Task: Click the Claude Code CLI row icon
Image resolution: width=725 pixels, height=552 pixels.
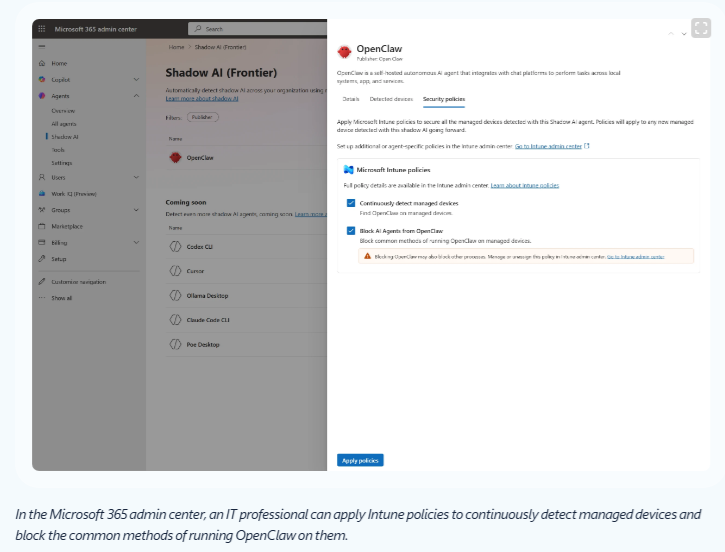Action: coord(175,319)
